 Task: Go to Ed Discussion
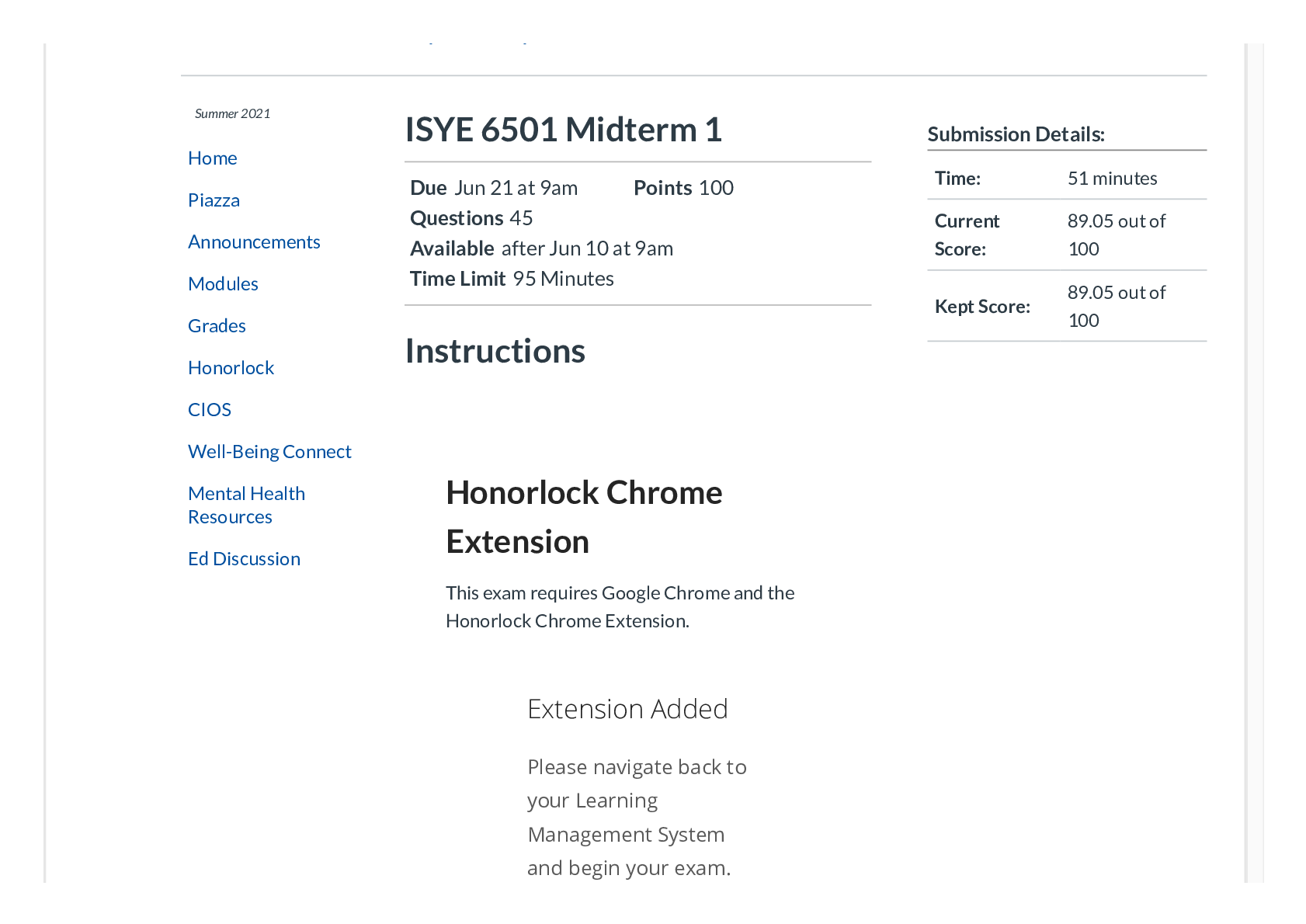tap(244, 558)
